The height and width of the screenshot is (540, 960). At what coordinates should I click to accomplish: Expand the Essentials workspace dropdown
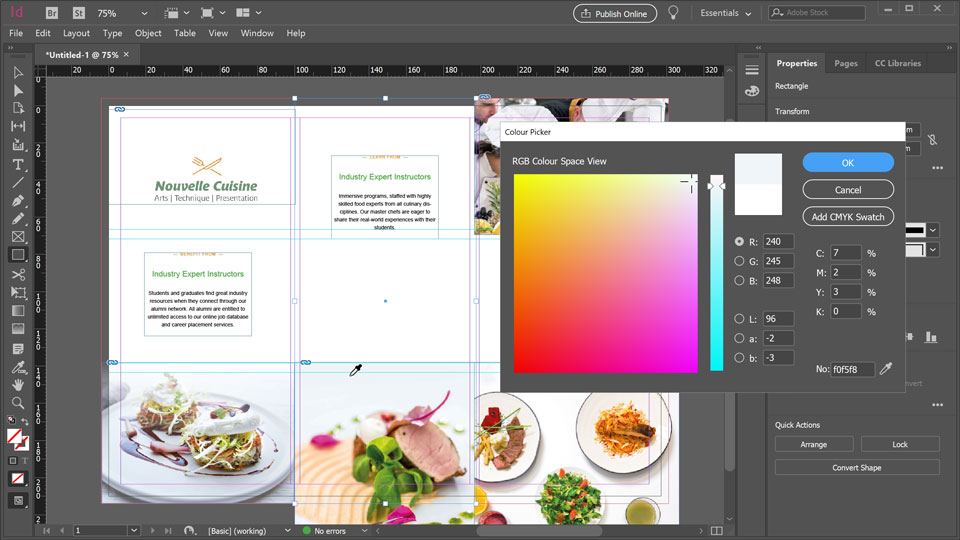tap(726, 14)
